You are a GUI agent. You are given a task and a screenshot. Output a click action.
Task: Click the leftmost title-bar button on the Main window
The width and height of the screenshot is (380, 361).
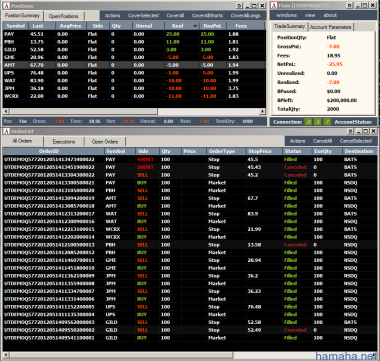click(x=349, y=5)
